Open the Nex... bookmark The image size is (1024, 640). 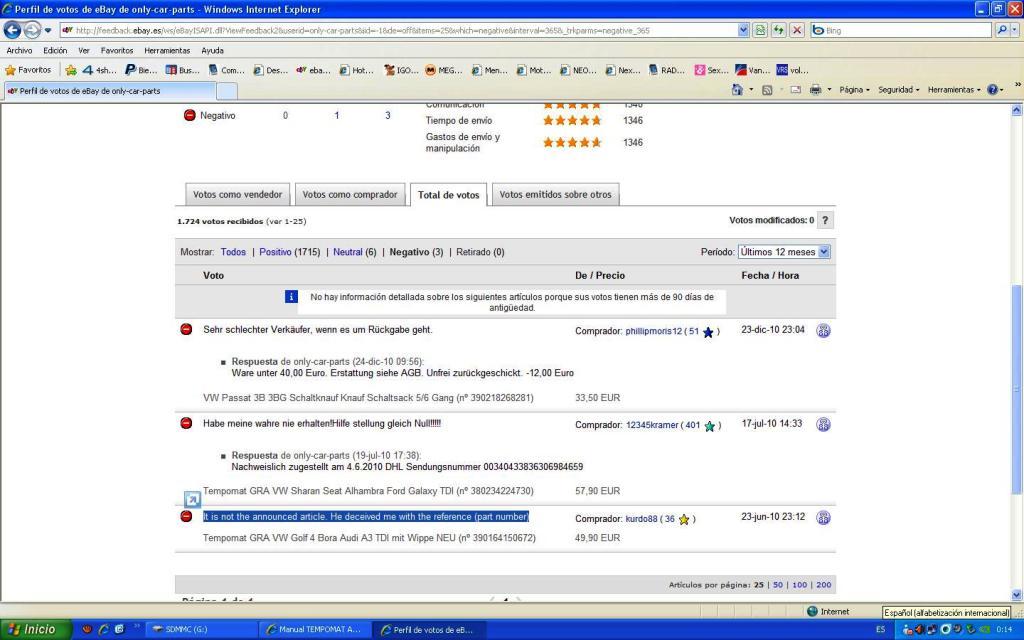tap(622, 70)
